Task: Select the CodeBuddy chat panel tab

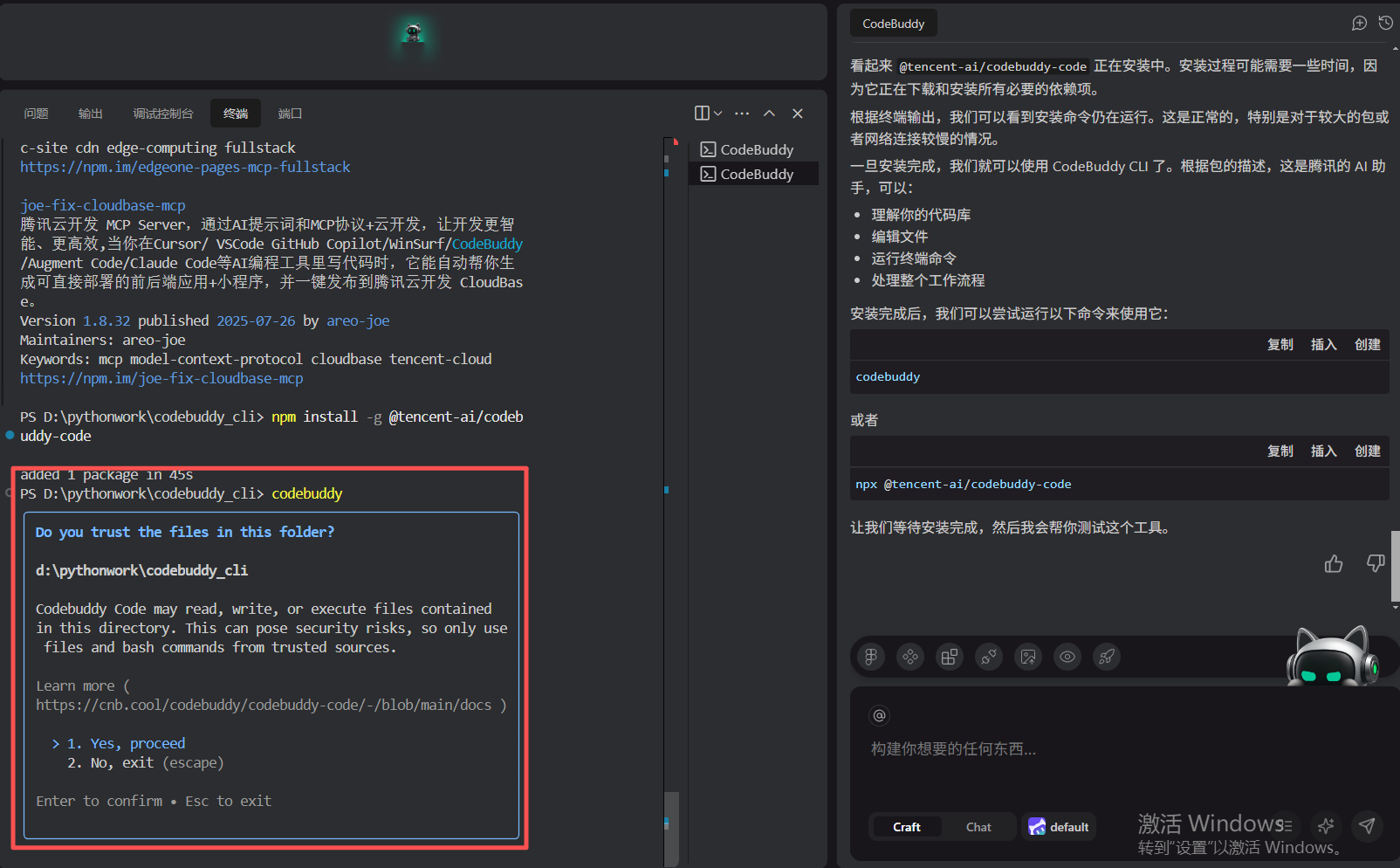Action: coord(894,24)
